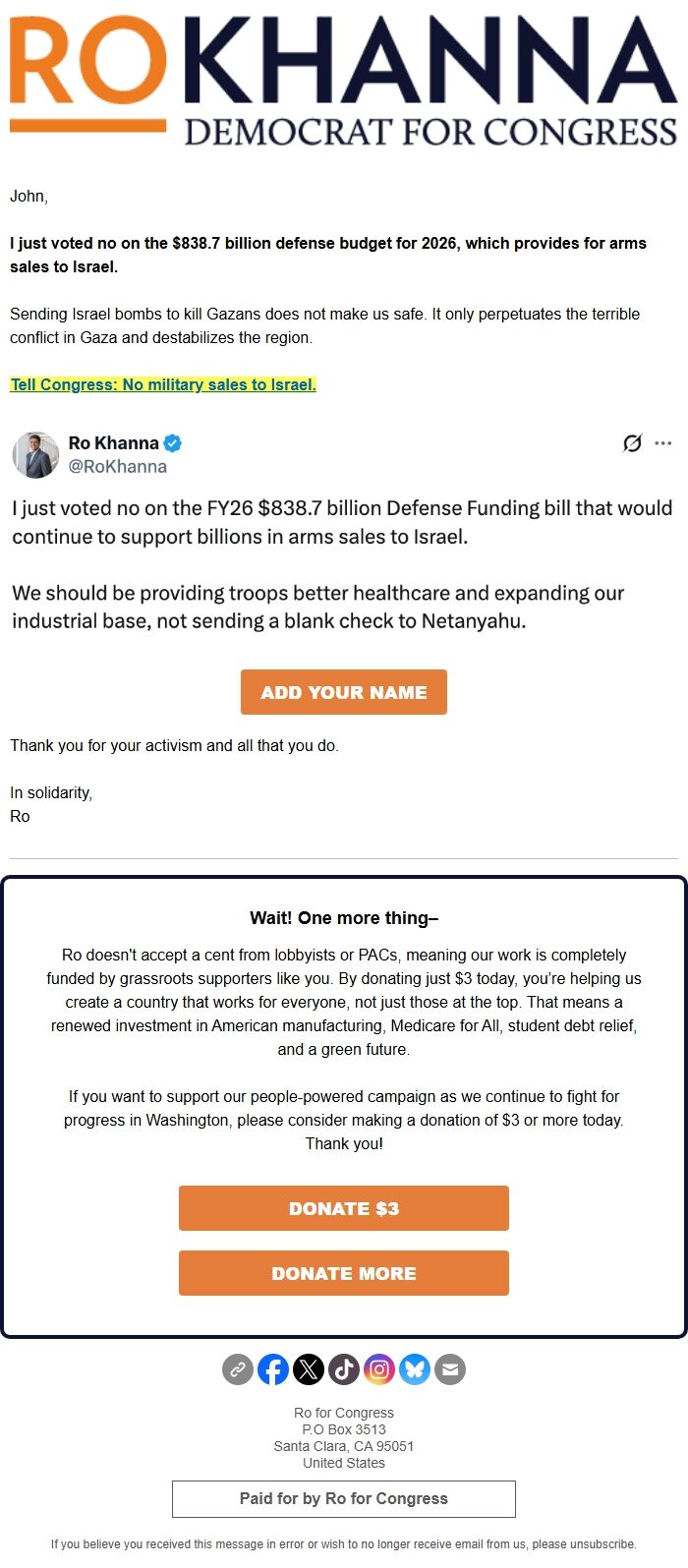
Task: Click the Paid for by Ro for Congress box
Action: pyautogui.click(x=343, y=1498)
